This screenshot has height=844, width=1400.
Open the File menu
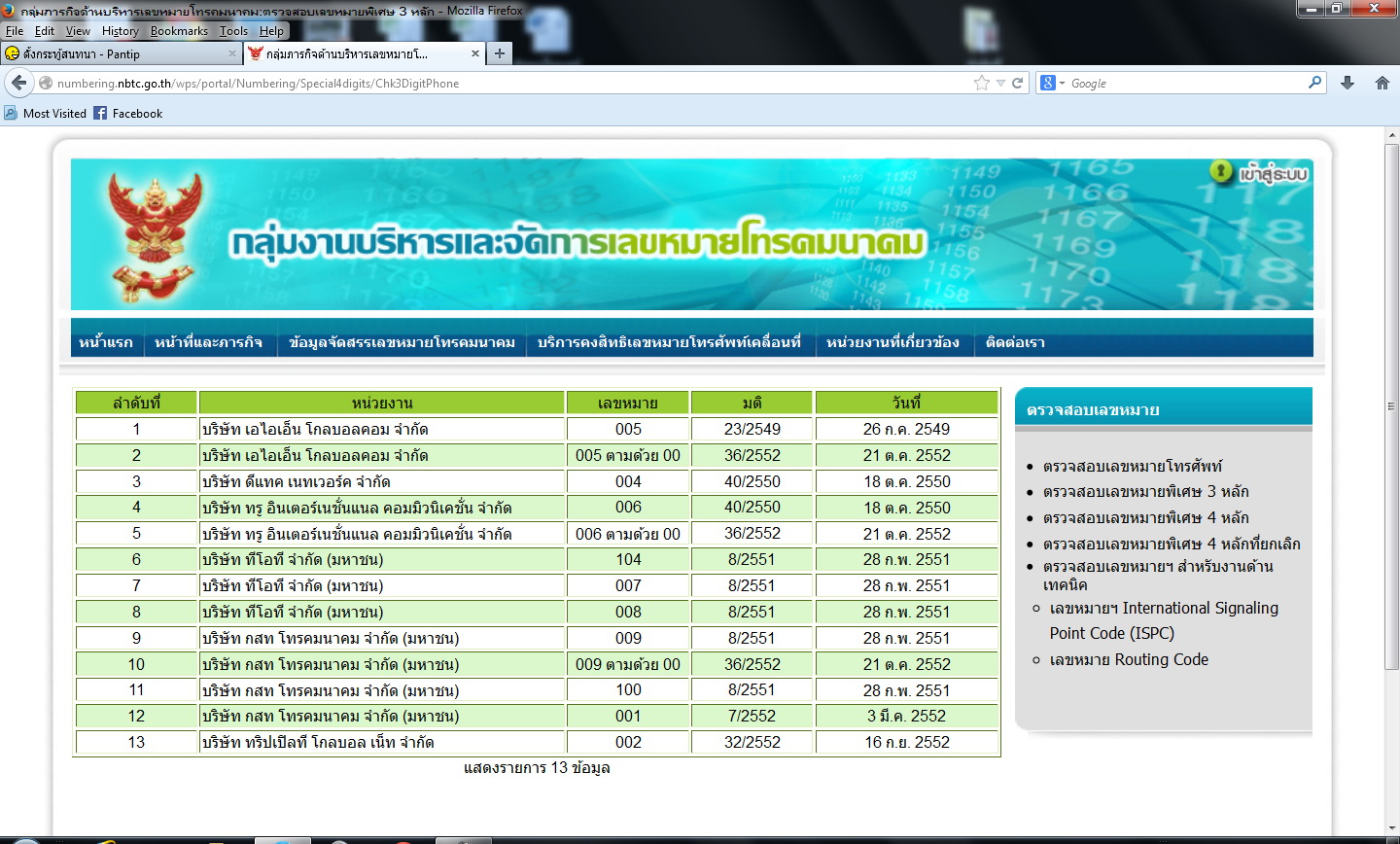click(x=15, y=31)
